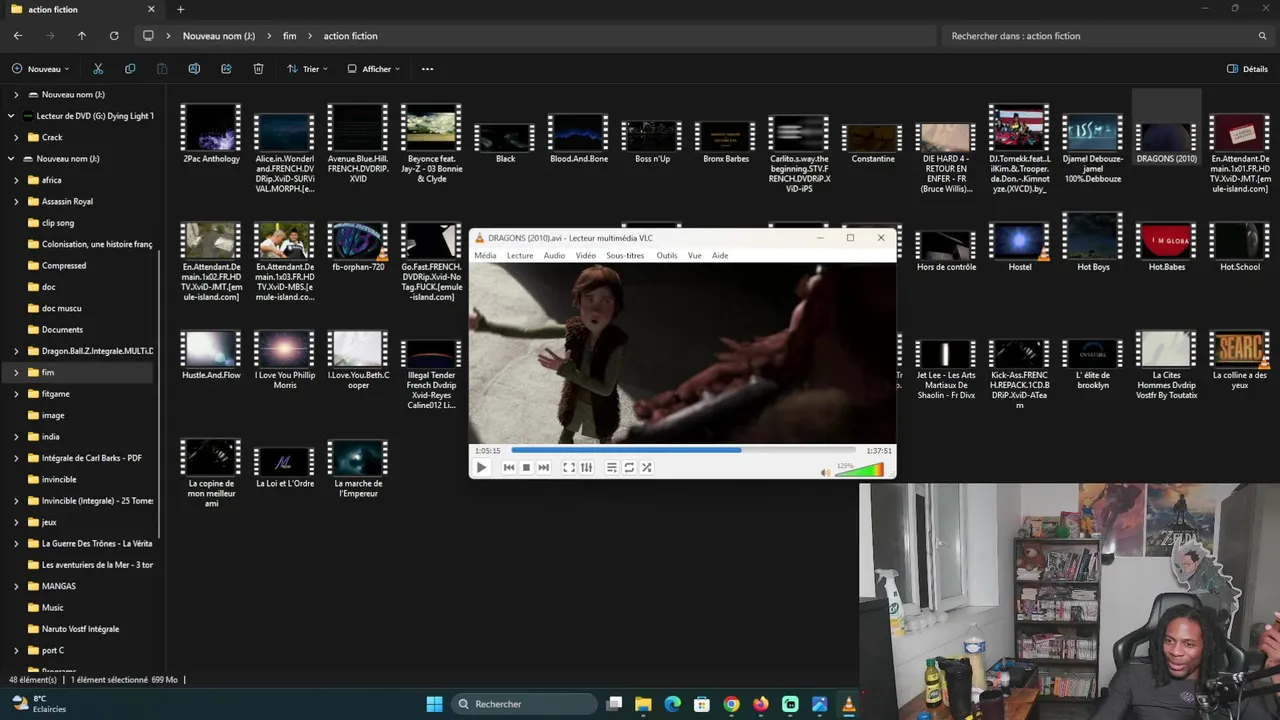Expand the Crack folder in tree
This screenshot has height=720, width=1280.
16,137
